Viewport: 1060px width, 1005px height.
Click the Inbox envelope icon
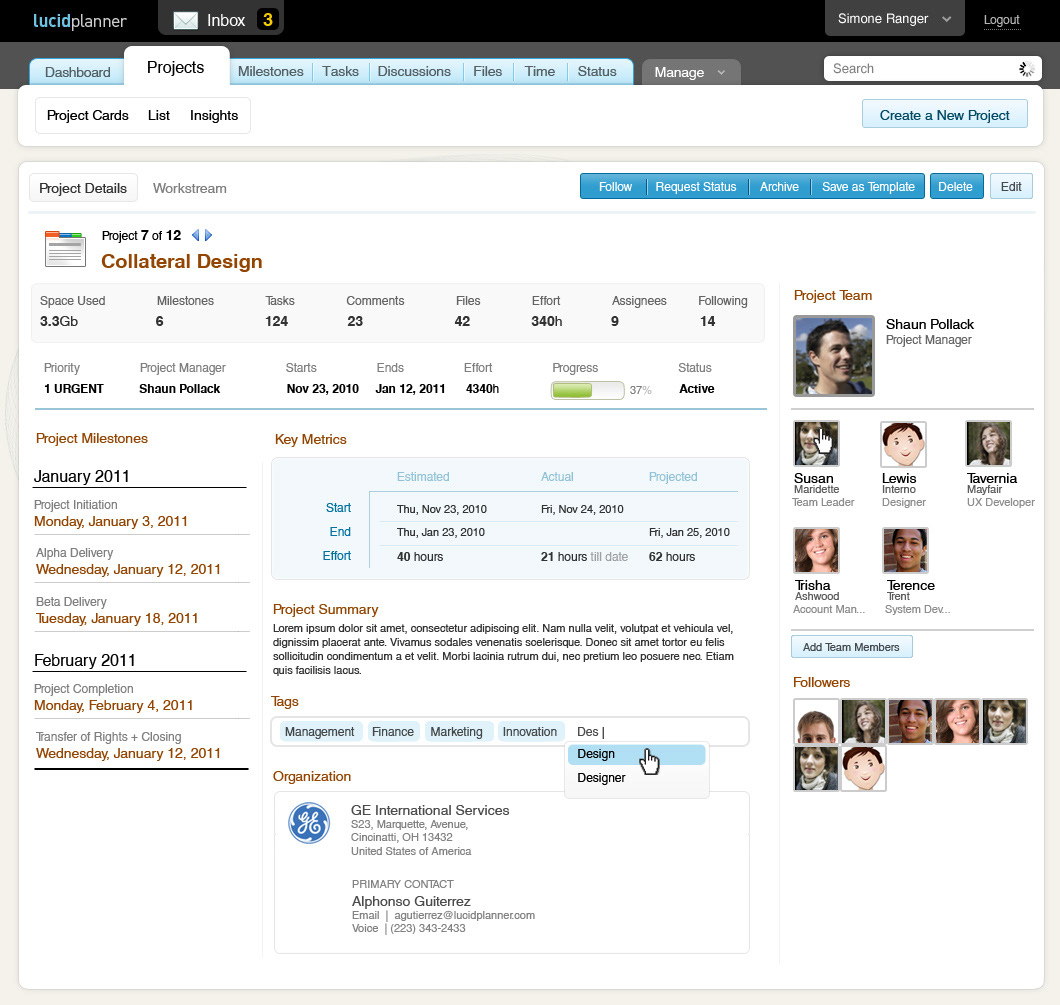pyautogui.click(x=185, y=20)
